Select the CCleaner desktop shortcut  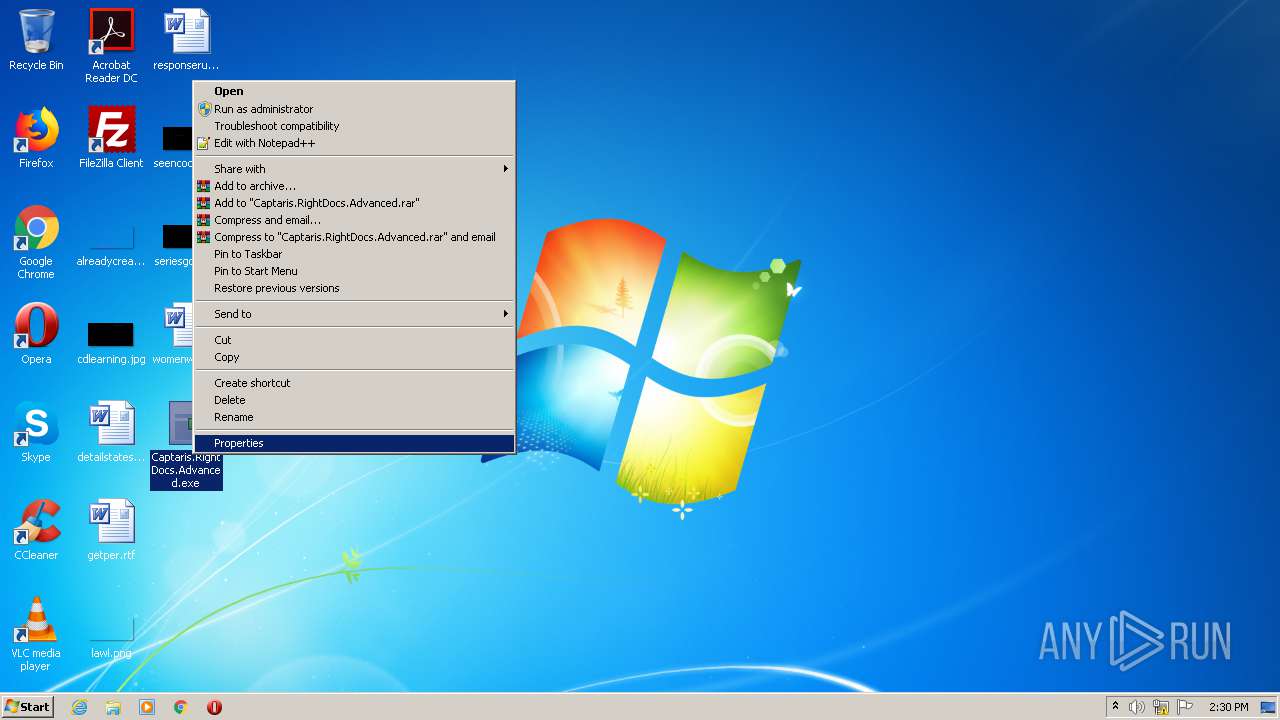tap(36, 530)
